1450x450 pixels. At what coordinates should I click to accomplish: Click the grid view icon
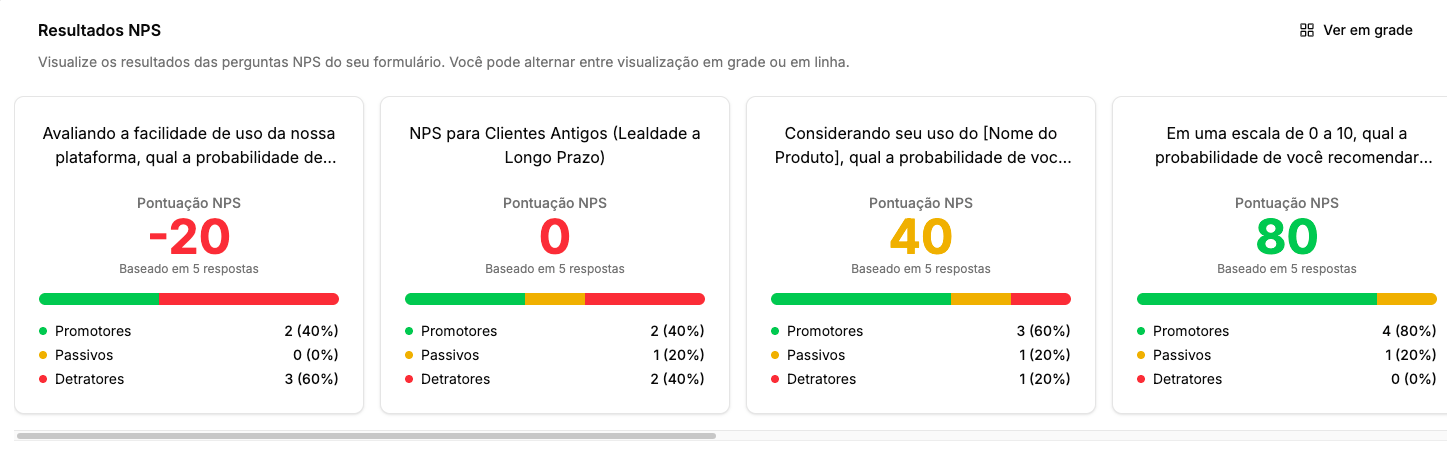click(x=1306, y=30)
